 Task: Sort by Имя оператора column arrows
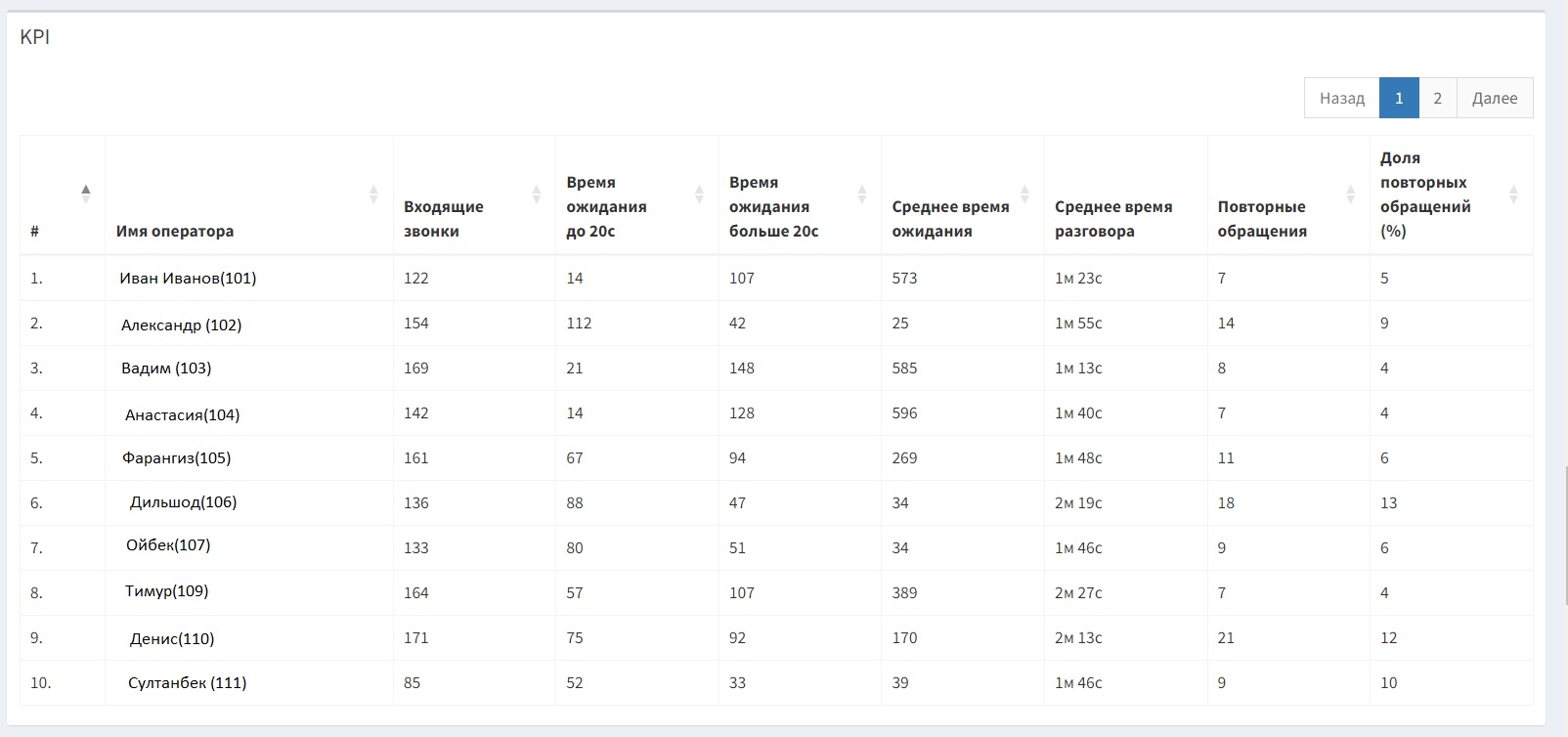pyautogui.click(x=372, y=194)
